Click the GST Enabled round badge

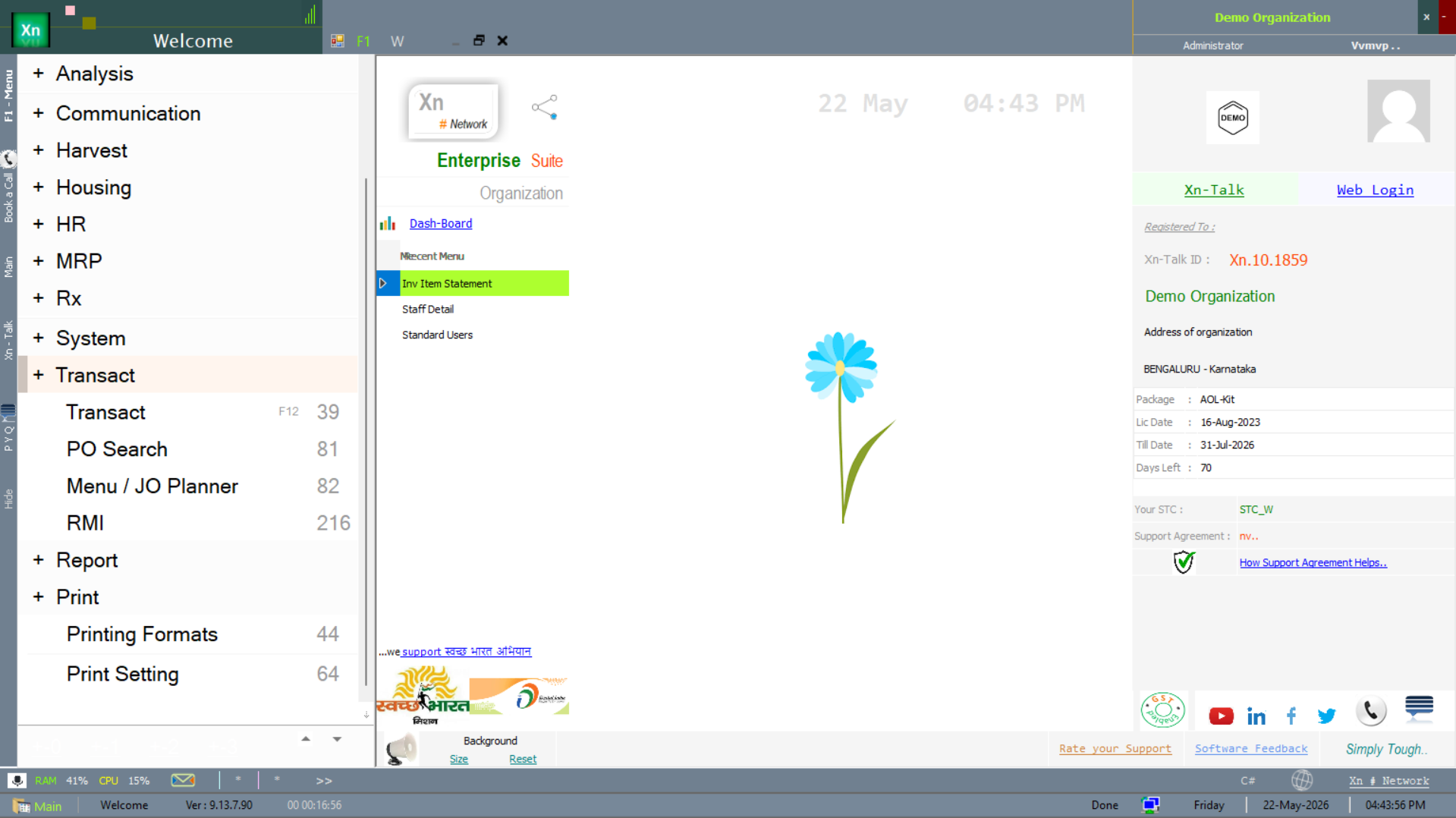(1162, 710)
